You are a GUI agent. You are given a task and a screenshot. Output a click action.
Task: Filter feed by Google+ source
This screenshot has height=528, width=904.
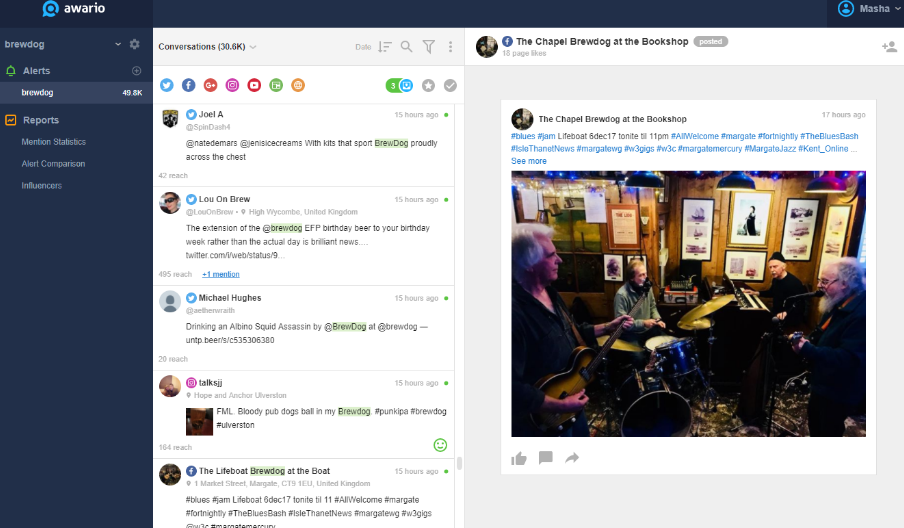(x=210, y=85)
